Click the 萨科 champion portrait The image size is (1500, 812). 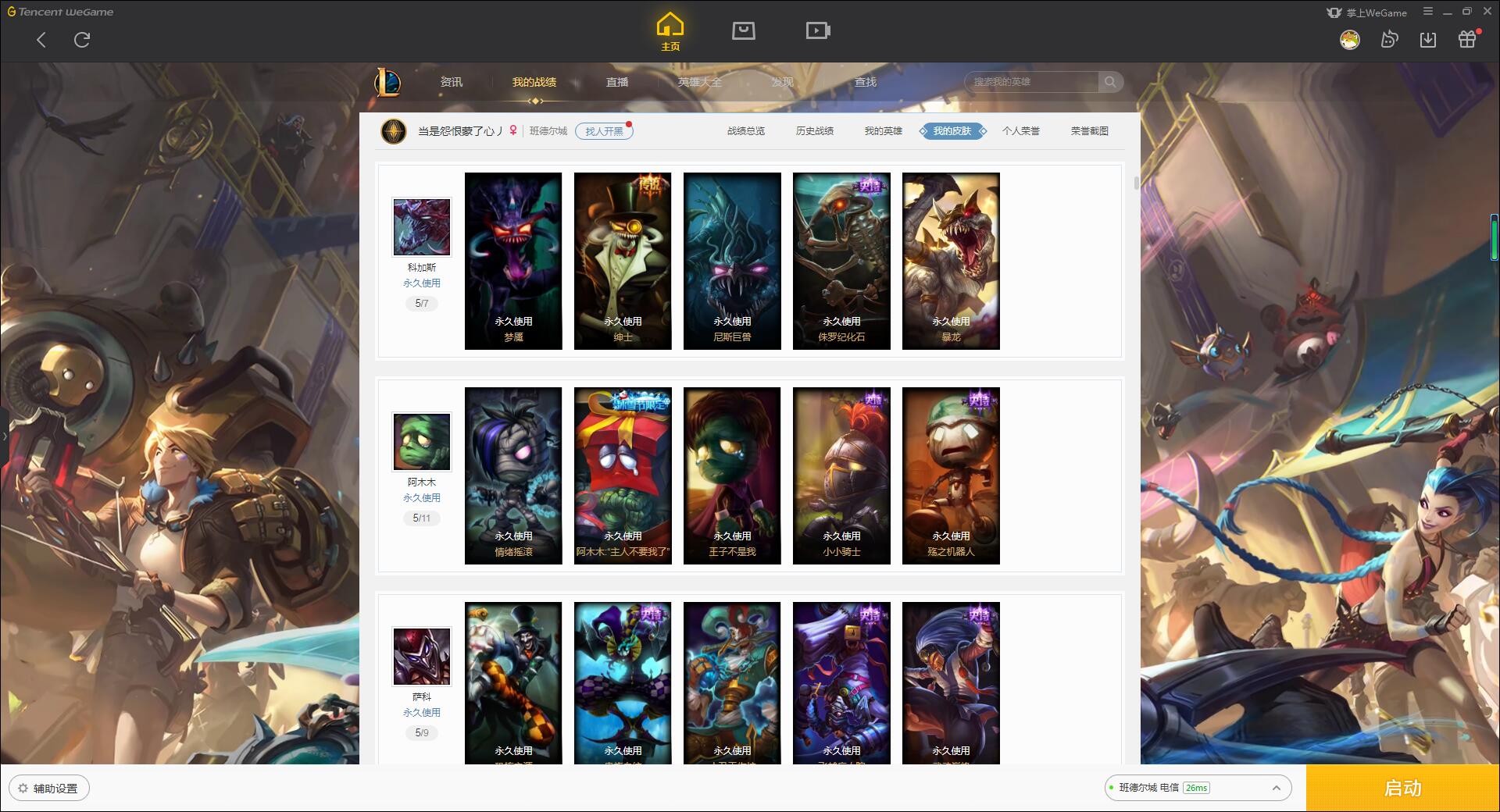(422, 657)
